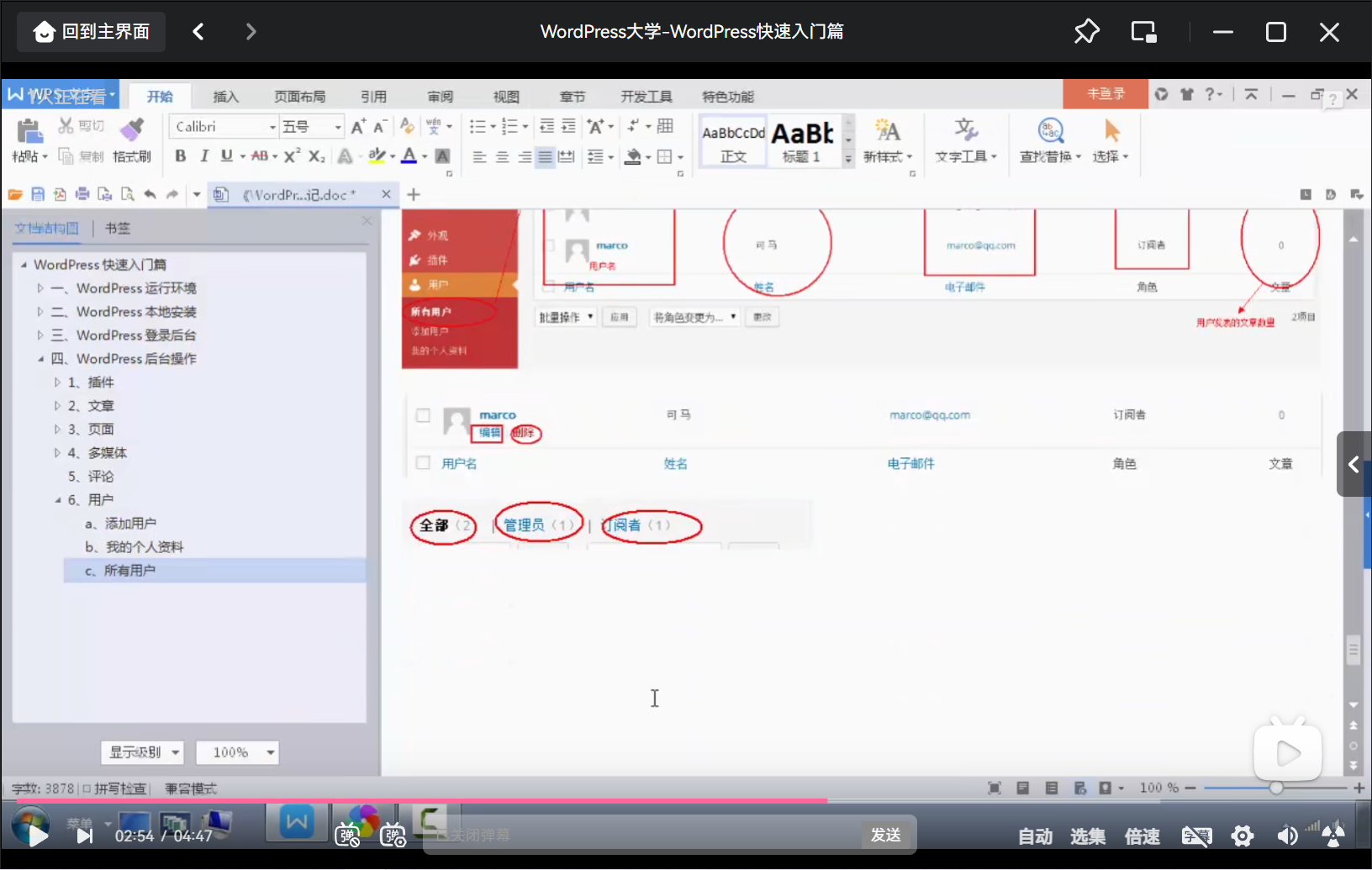The height and width of the screenshot is (870, 1372).
Task: Check the checkbox beside marco user row
Action: 424,415
